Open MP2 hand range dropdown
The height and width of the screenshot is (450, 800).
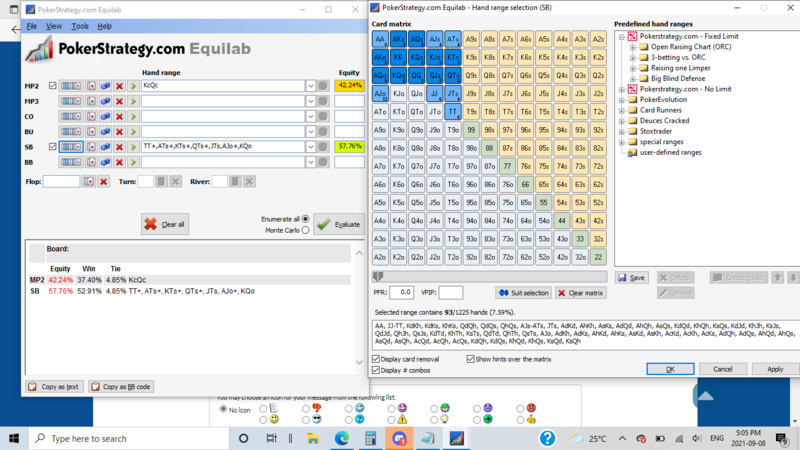pos(310,86)
